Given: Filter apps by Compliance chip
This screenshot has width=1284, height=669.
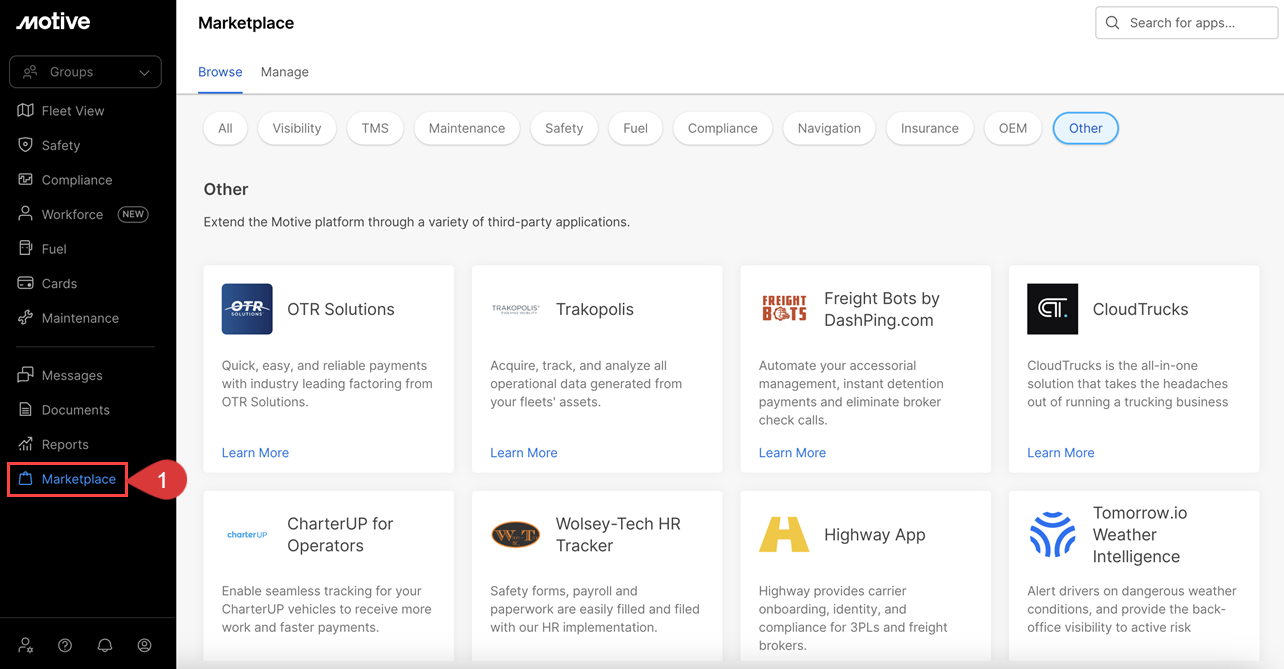Looking at the screenshot, I should coord(723,128).
